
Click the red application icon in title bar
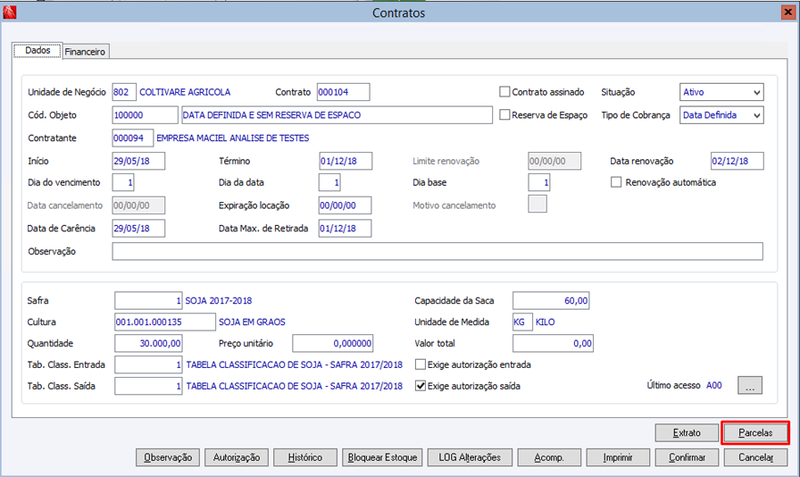click(9, 12)
